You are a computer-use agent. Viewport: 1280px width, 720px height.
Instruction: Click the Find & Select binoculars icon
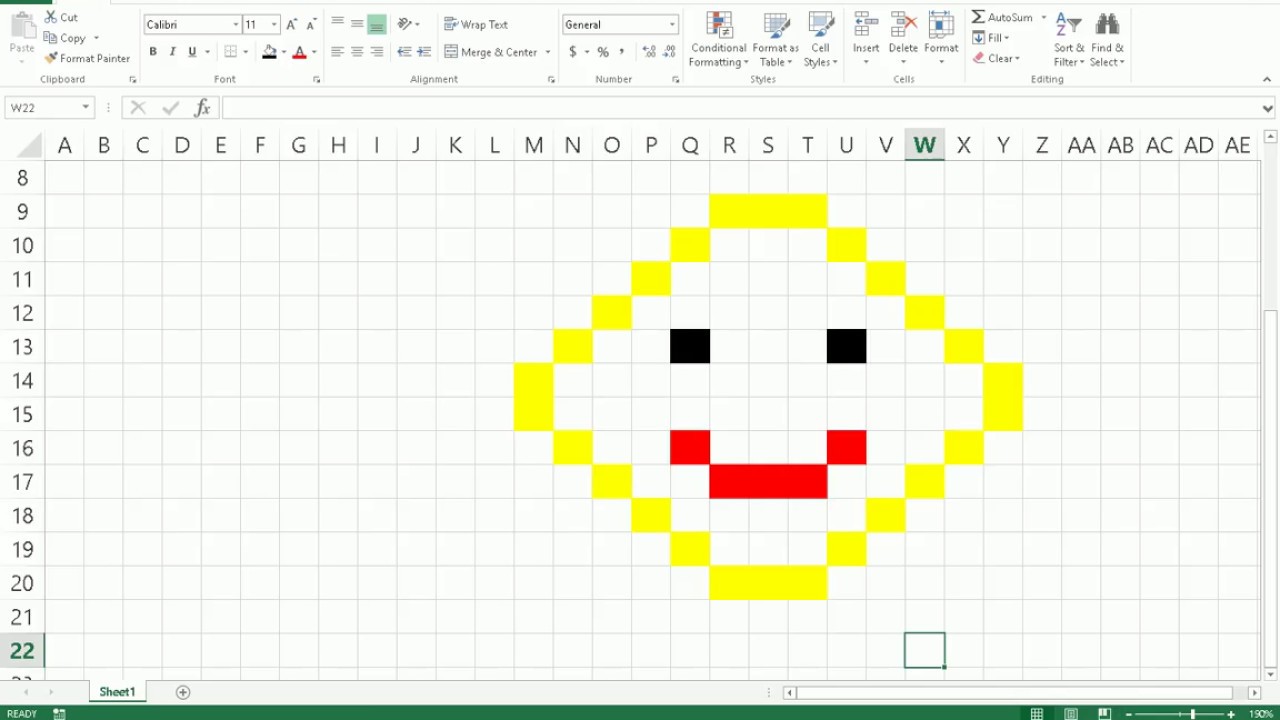click(x=1107, y=26)
